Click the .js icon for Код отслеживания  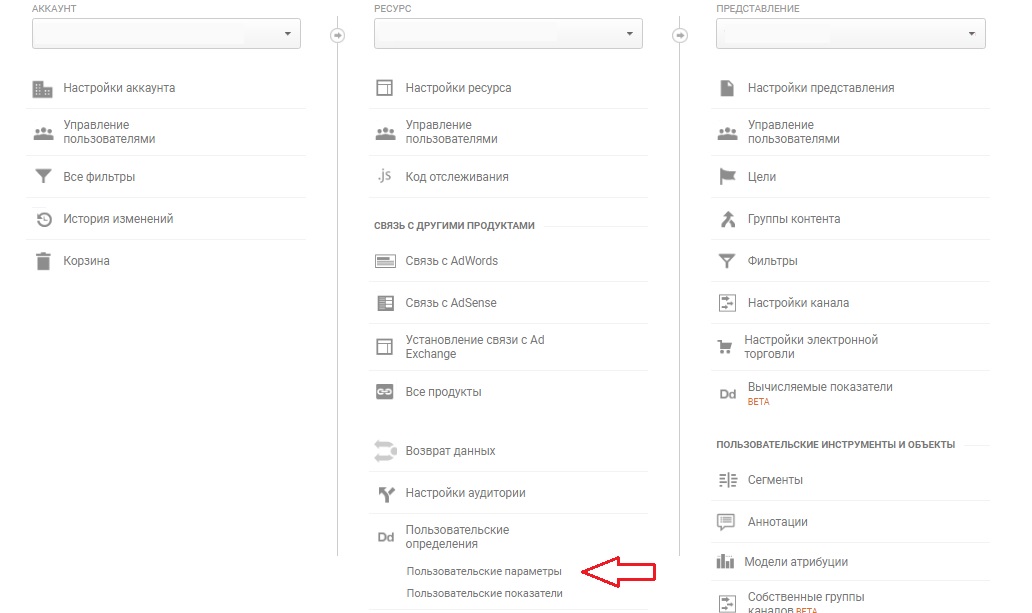385,177
